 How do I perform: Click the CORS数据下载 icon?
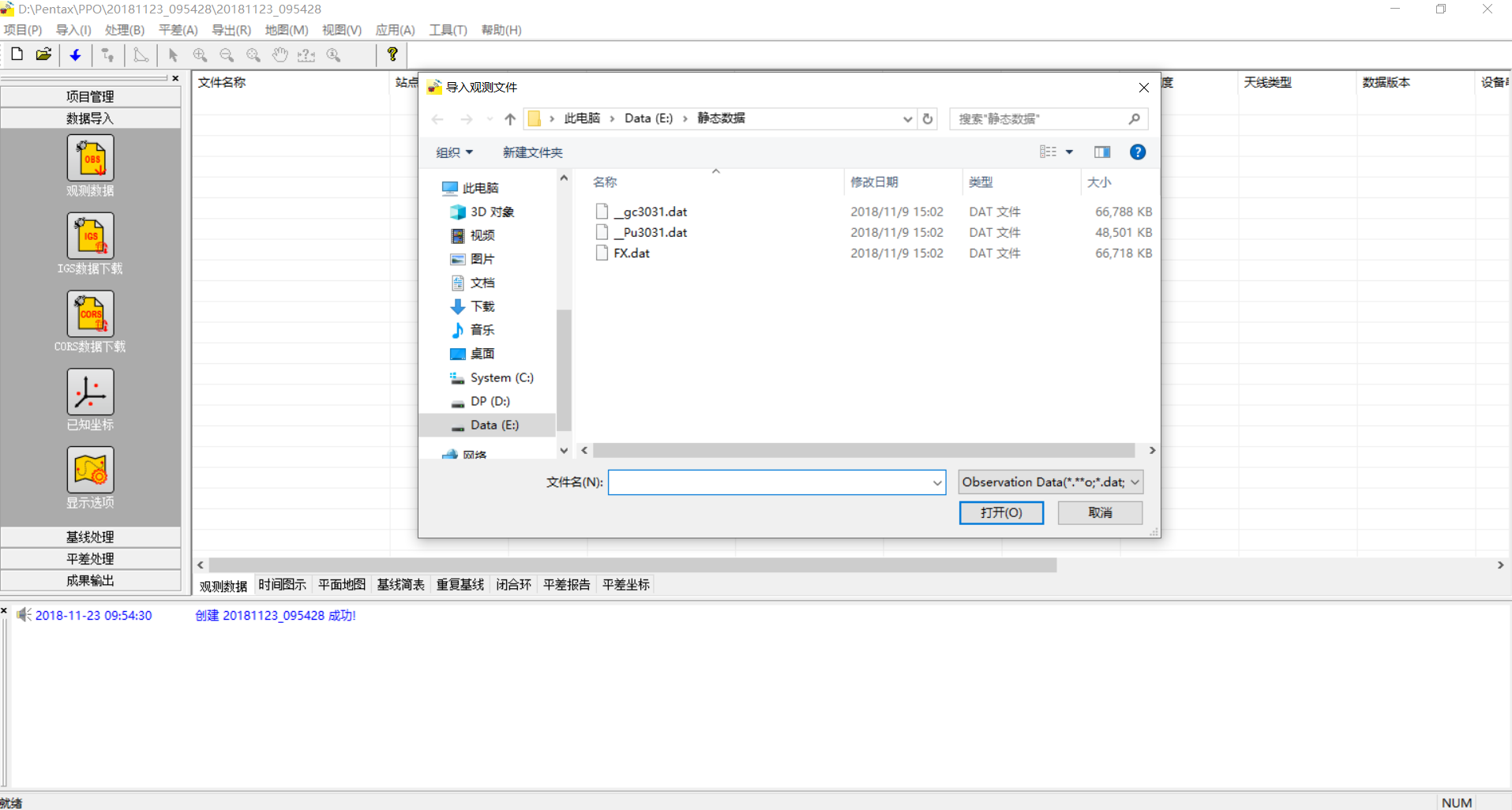point(90,314)
